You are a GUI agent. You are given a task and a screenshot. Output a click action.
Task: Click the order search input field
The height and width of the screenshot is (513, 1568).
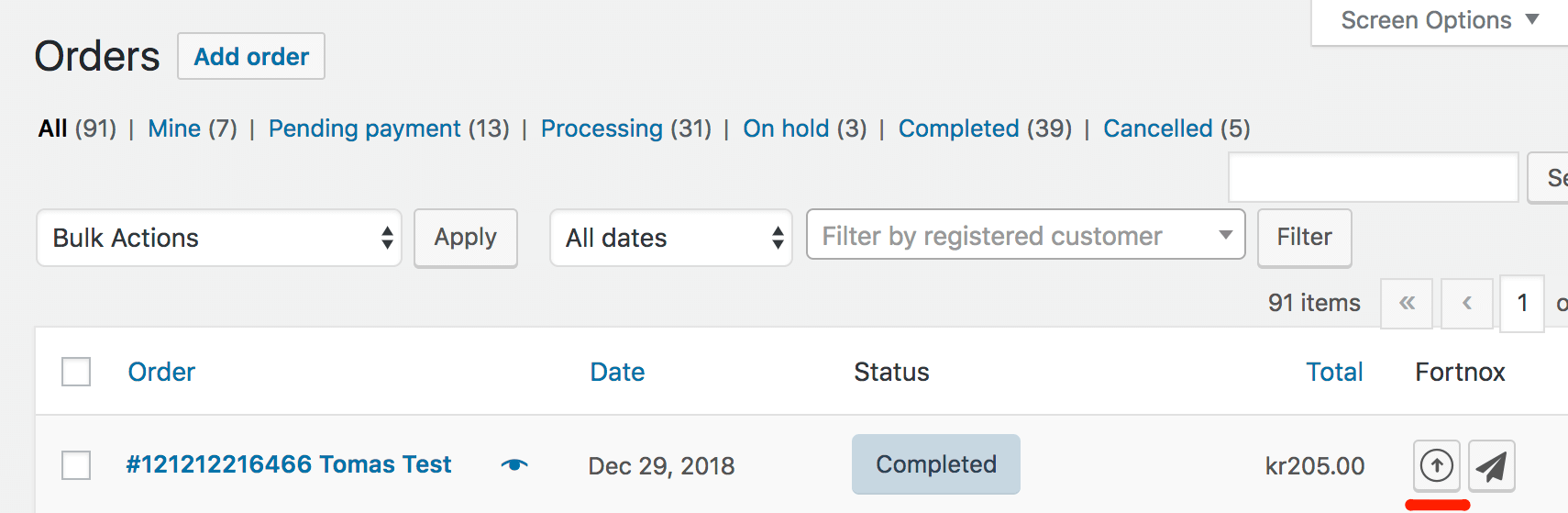pyautogui.click(x=1374, y=177)
